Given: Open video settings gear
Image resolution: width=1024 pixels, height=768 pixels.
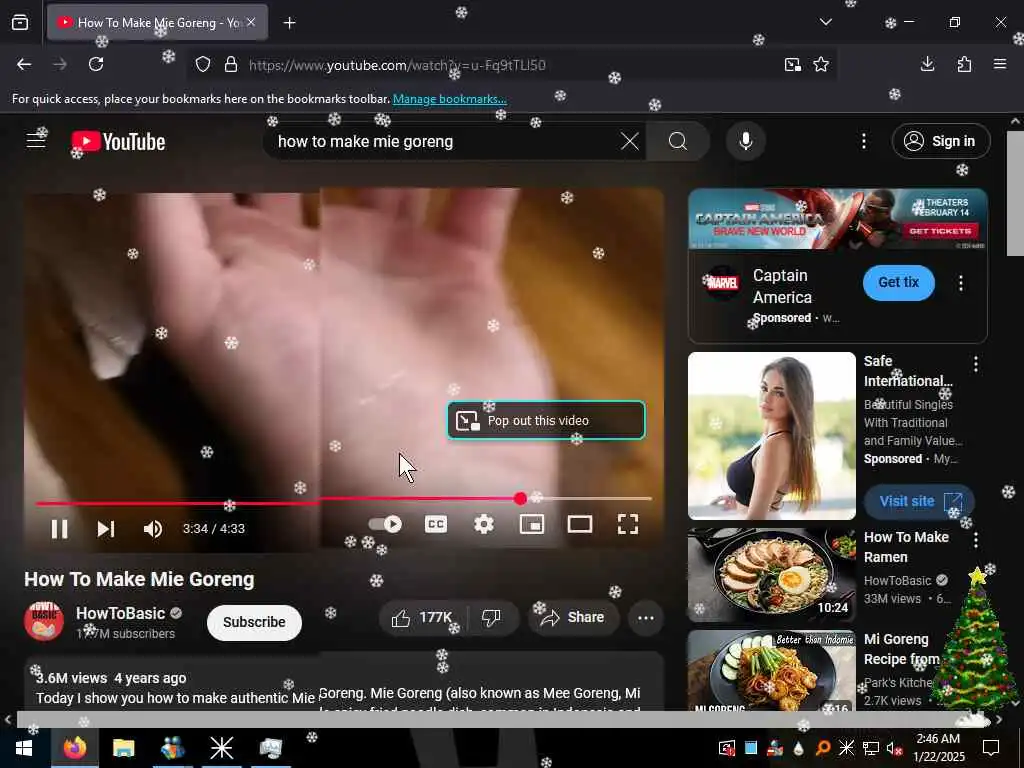Looking at the screenshot, I should tap(484, 524).
